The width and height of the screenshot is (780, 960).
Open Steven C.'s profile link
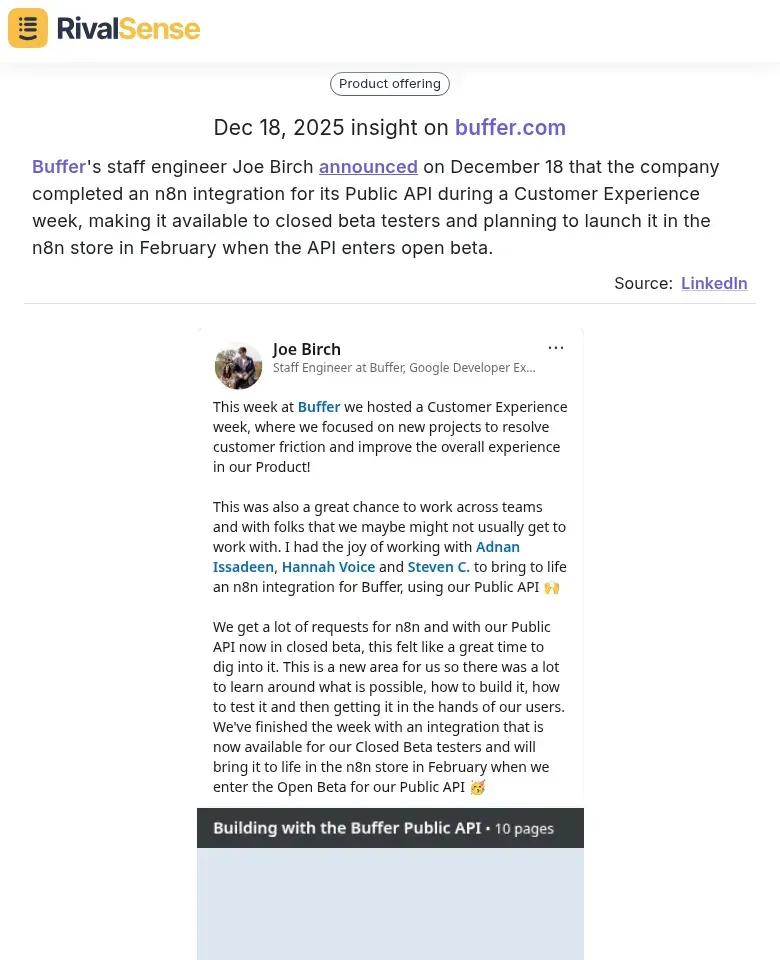438,567
